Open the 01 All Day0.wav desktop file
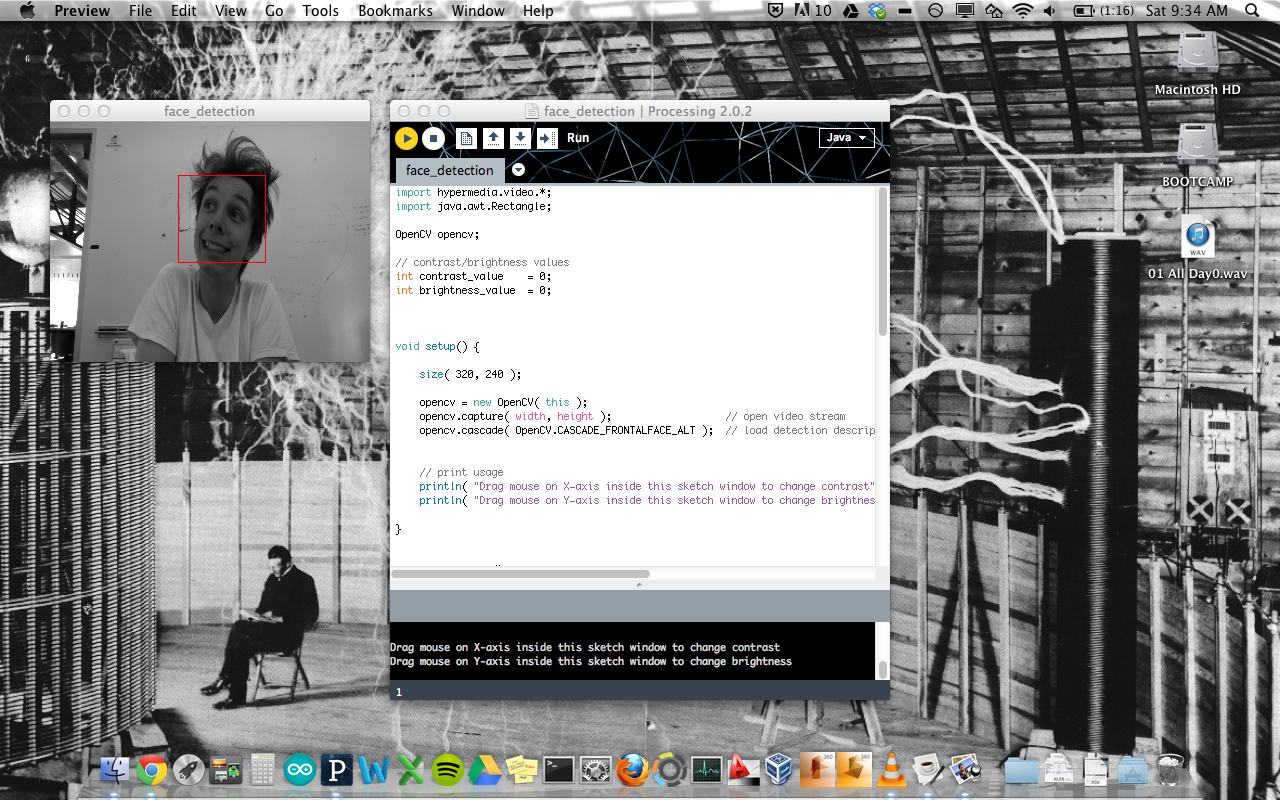 (x=1197, y=240)
